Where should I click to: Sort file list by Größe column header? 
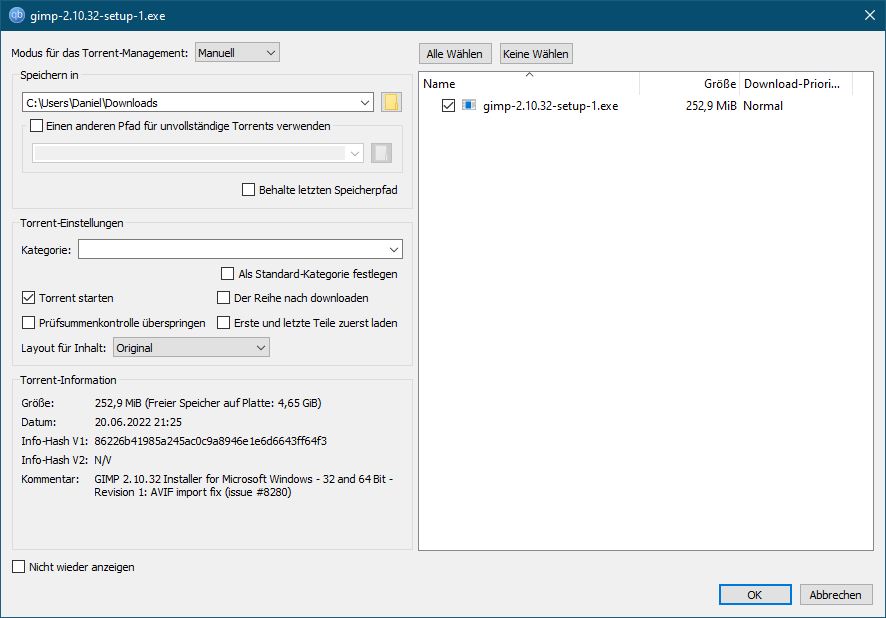point(689,84)
